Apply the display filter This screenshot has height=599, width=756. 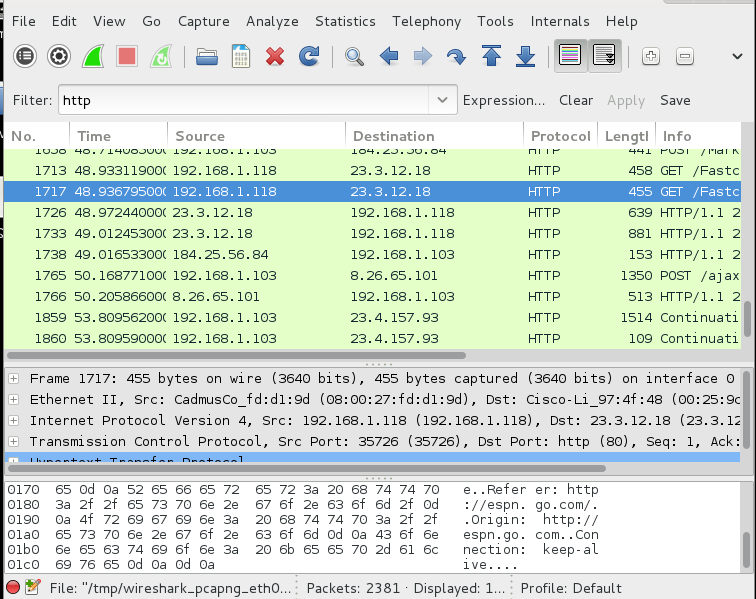[x=626, y=100]
